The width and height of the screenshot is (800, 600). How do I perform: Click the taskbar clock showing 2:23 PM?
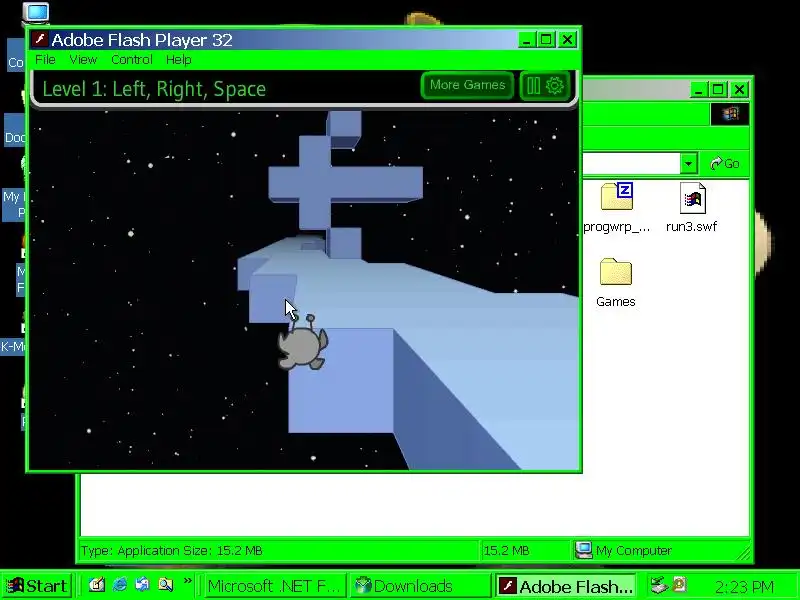coord(744,587)
